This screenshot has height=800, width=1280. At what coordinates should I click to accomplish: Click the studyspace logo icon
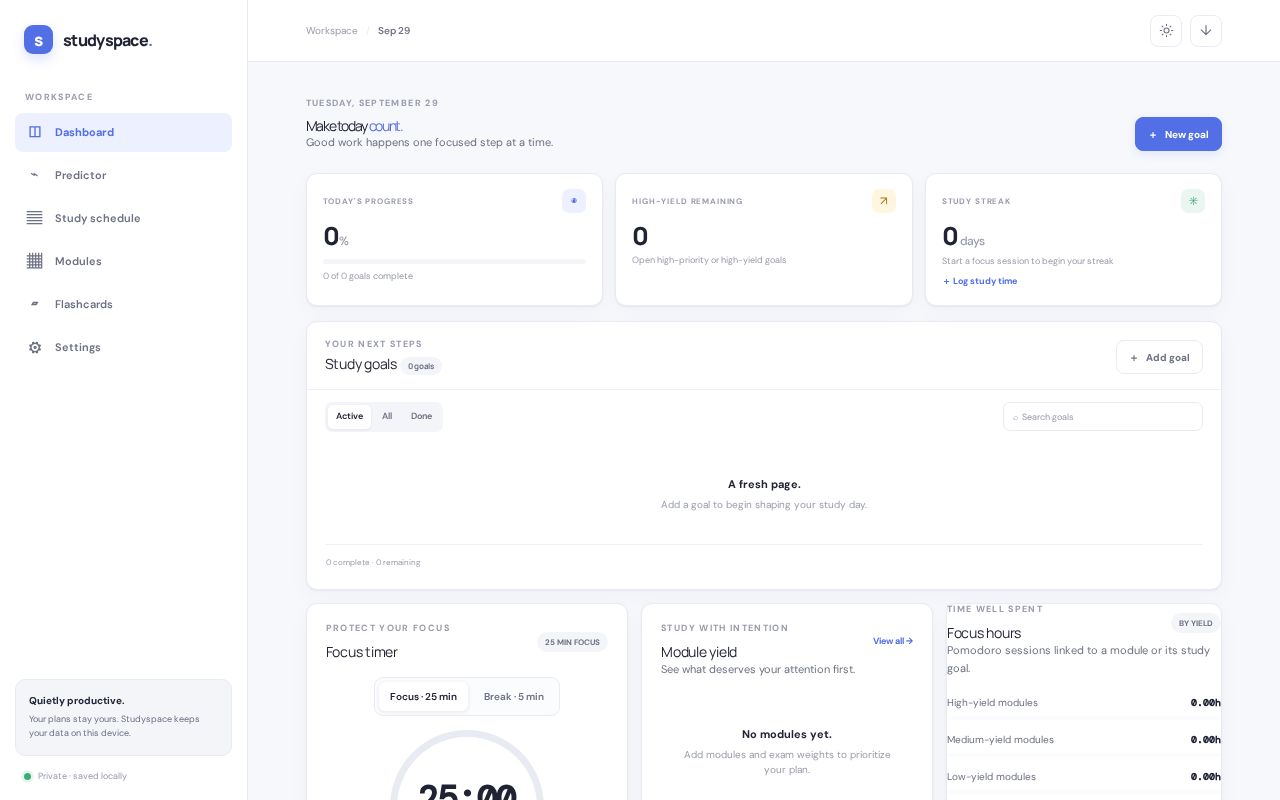pyautogui.click(x=38, y=40)
